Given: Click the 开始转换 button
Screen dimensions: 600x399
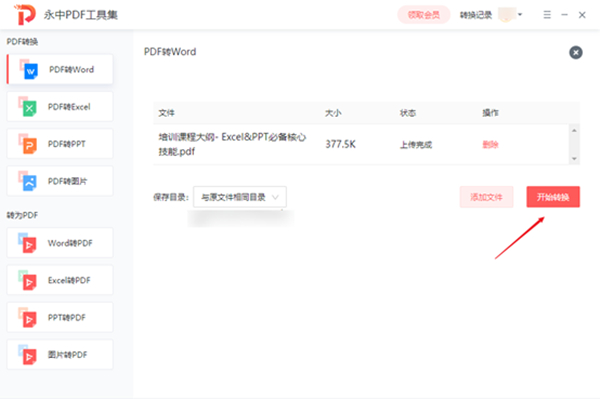Looking at the screenshot, I should click(x=553, y=197).
